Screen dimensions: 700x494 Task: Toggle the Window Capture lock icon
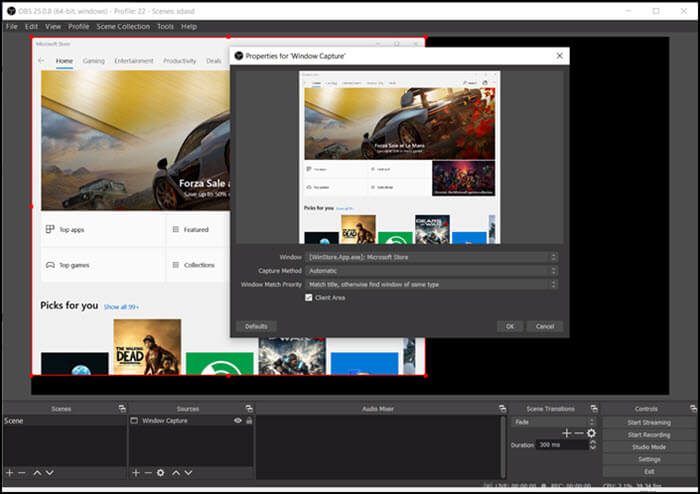tap(248, 421)
